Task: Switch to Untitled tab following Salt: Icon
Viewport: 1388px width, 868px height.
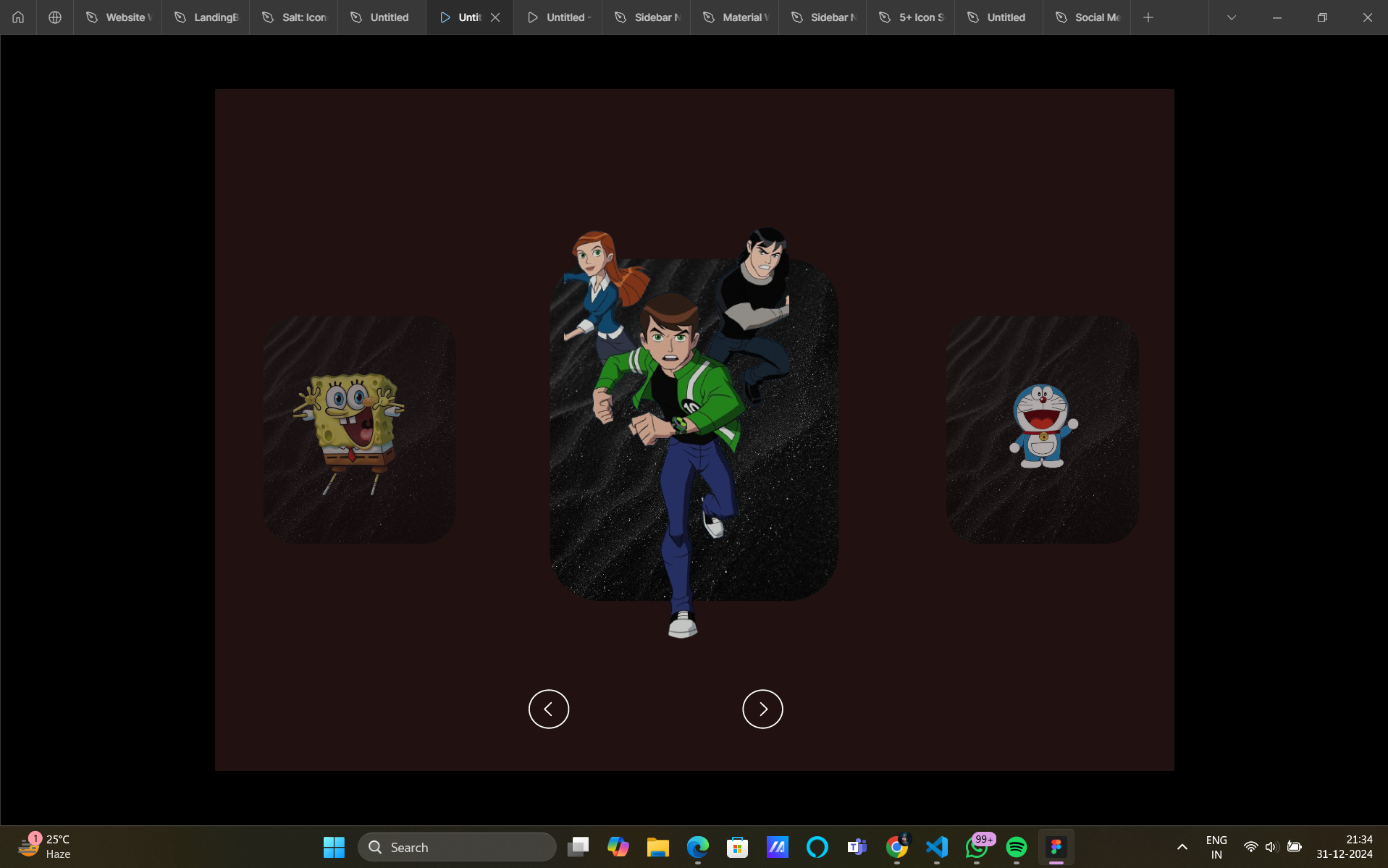Action: click(382, 17)
